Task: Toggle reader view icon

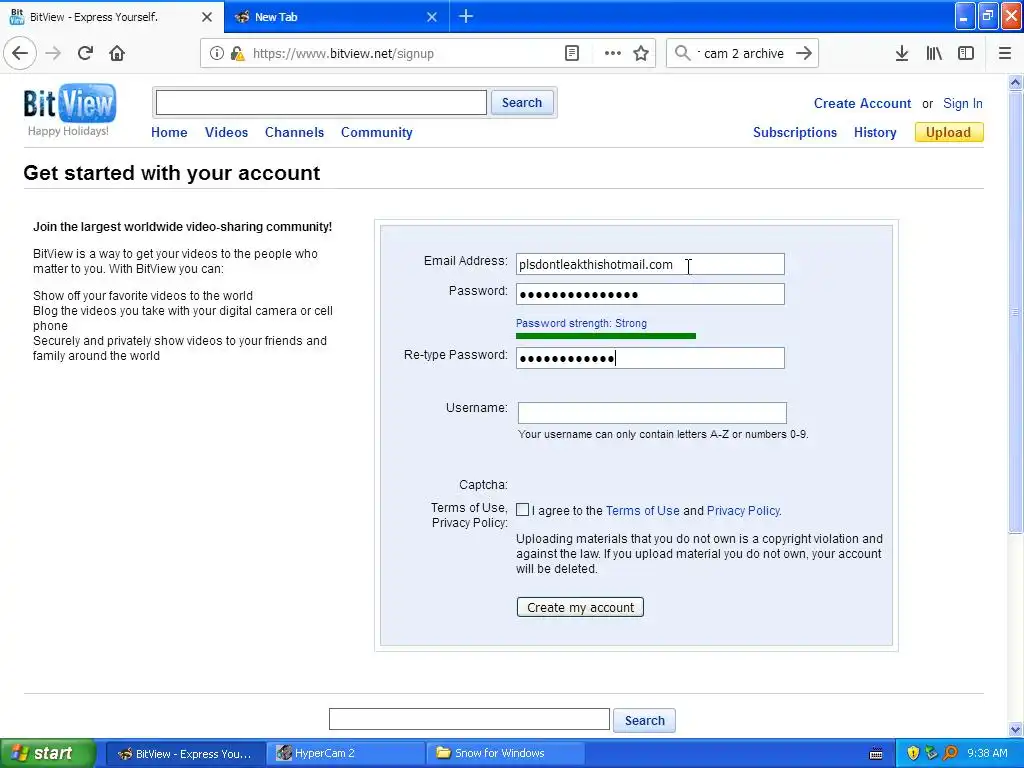Action: point(572,54)
